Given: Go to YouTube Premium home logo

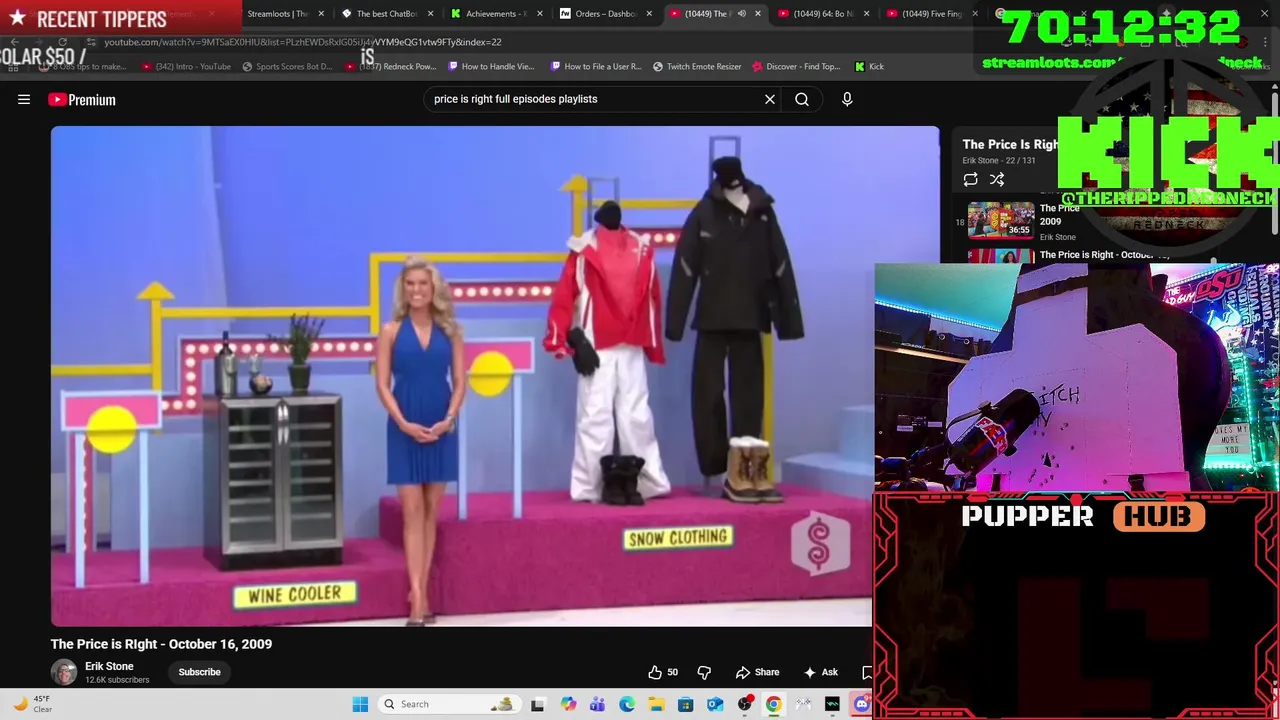Looking at the screenshot, I should click(x=82, y=99).
